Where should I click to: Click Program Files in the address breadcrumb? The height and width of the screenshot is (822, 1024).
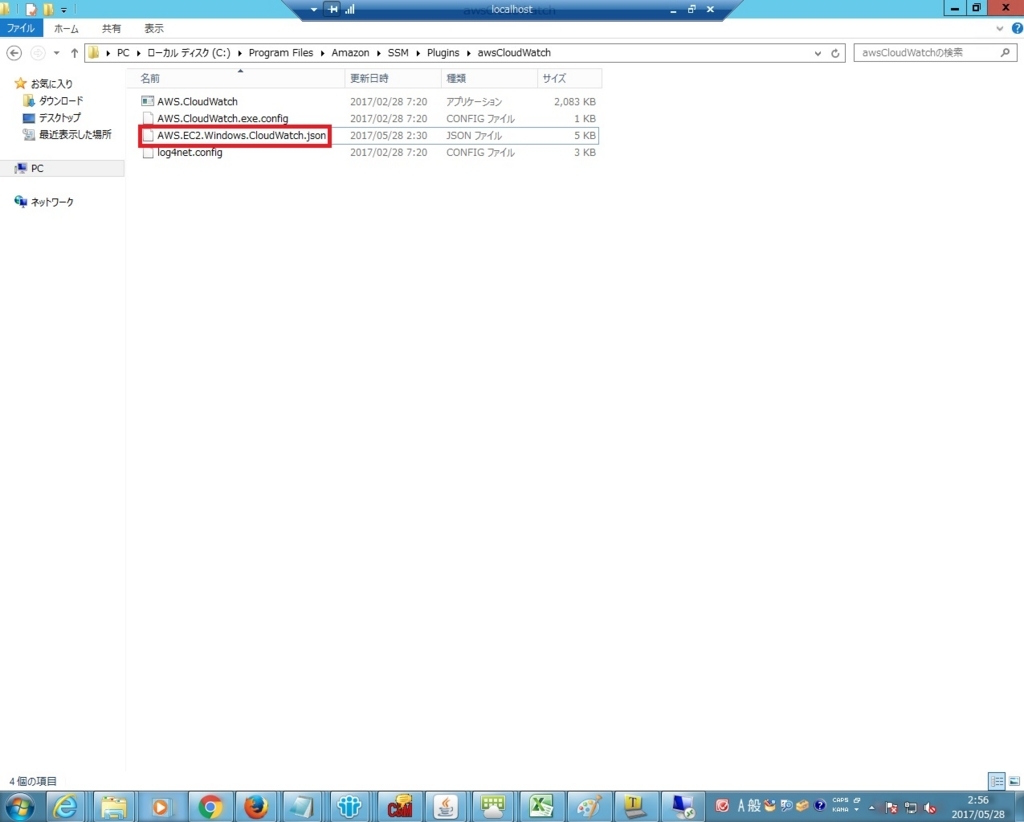(281, 53)
